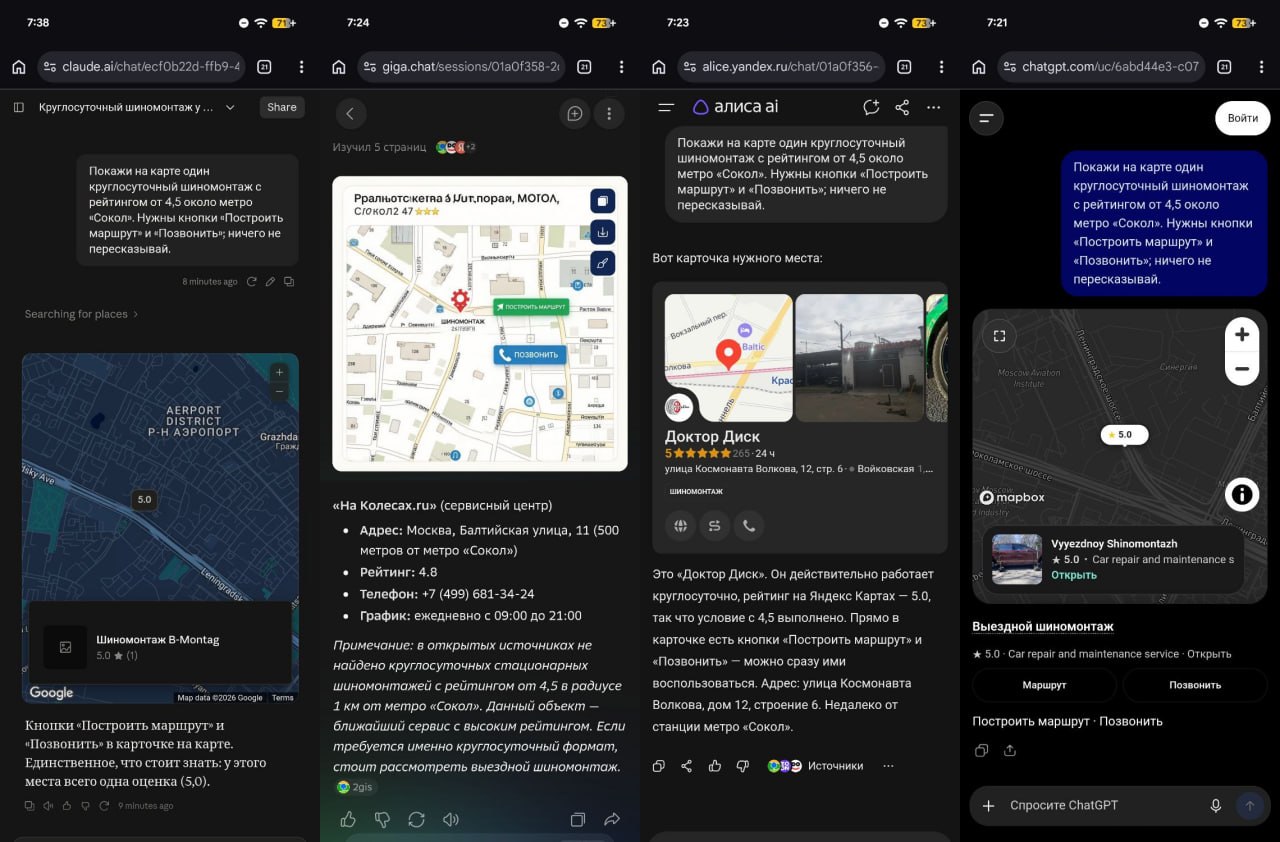Viewport: 1280px width, 842px height.
Task: Regenerate Claude's response with retry icon
Action: 102,805
